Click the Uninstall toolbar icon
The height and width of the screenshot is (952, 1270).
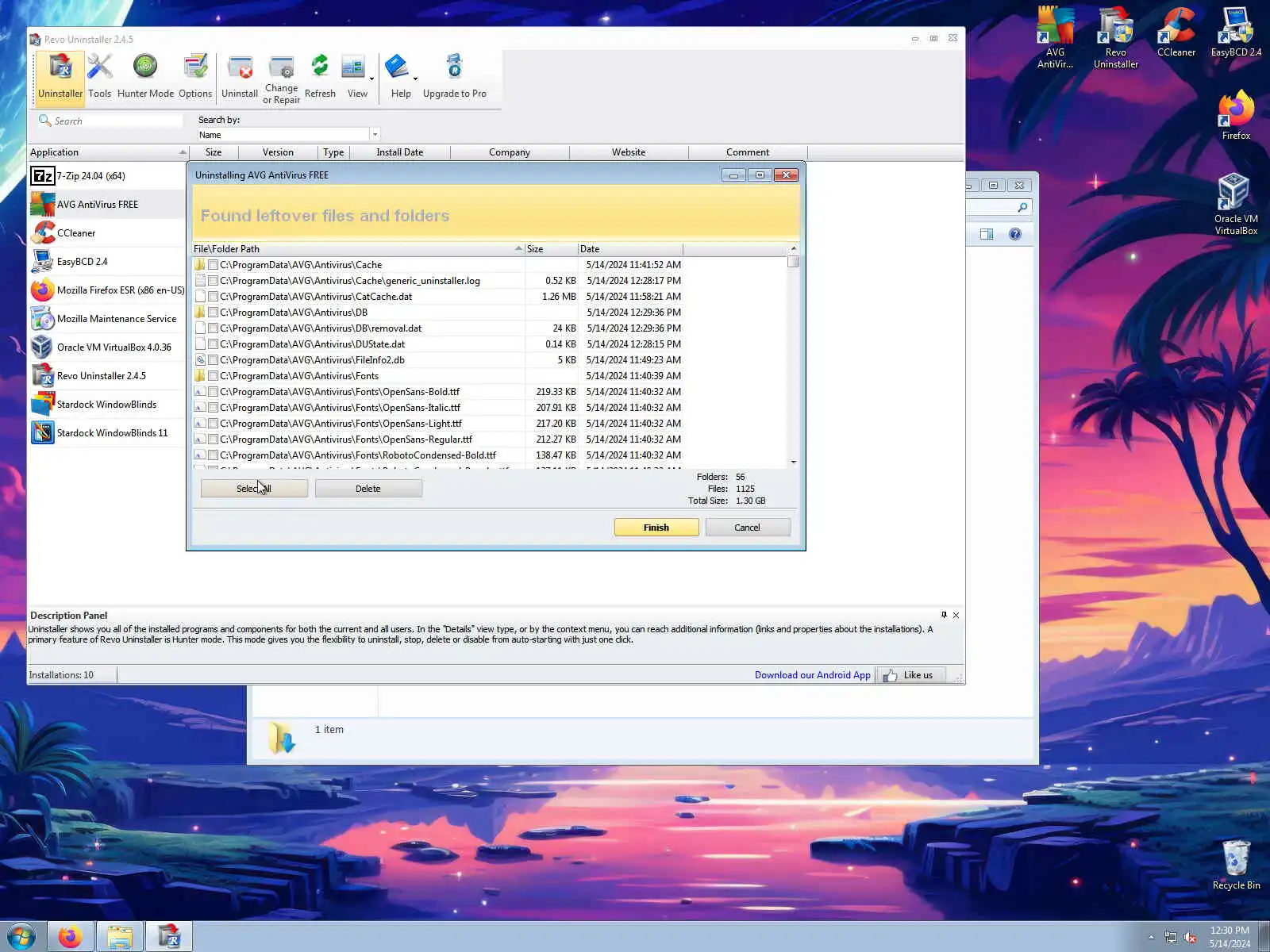[239, 76]
